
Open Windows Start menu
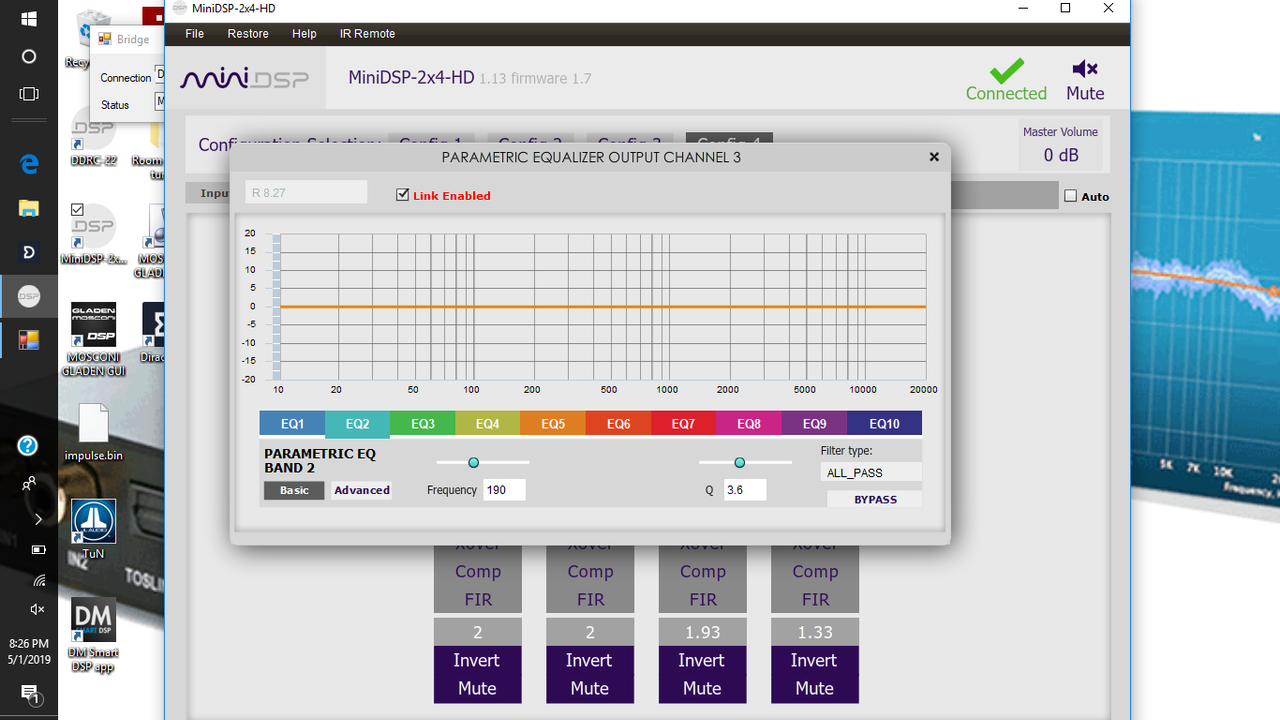[x=29, y=19]
